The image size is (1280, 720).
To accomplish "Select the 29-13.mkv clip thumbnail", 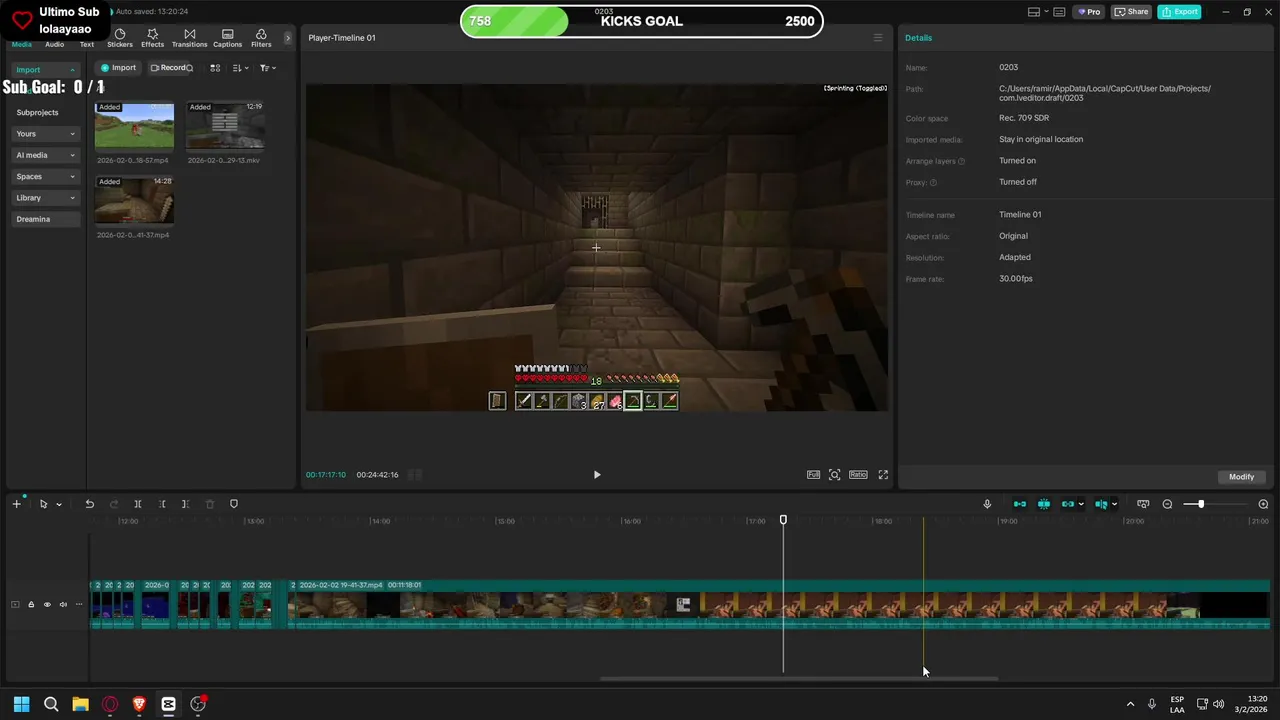I will pyautogui.click(x=225, y=125).
